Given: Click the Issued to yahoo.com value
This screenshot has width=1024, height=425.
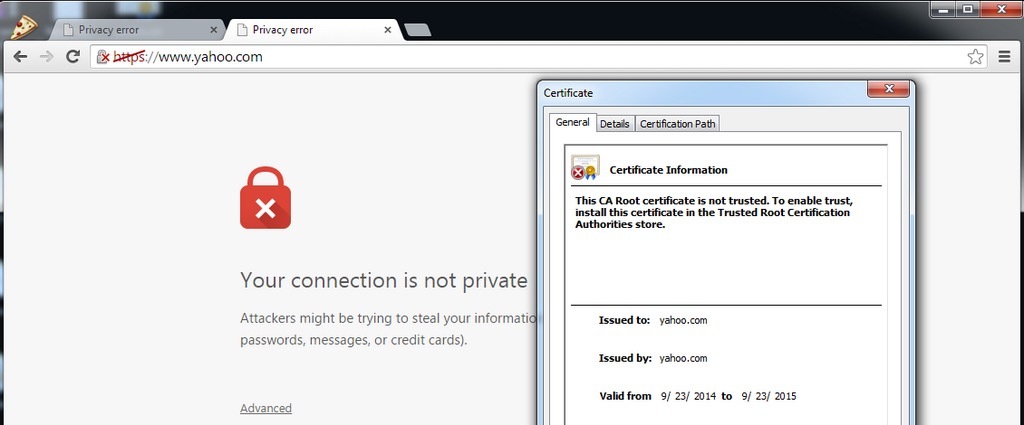Looking at the screenshot, I should 683,321.
